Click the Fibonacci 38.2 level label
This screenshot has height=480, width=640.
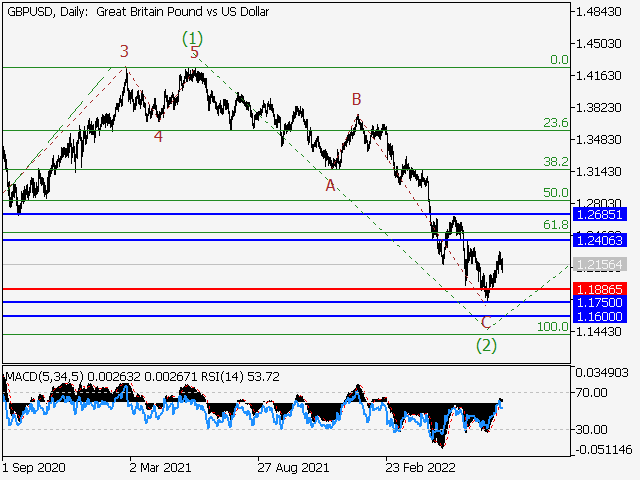[556, 162]
